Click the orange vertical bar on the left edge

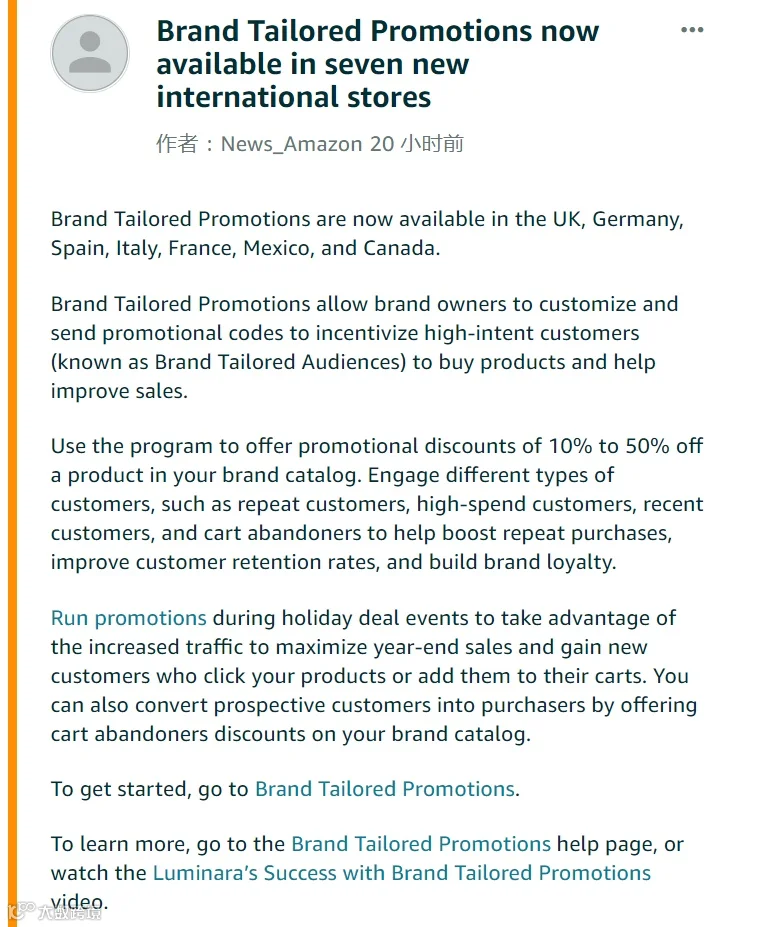pos(12,464)
